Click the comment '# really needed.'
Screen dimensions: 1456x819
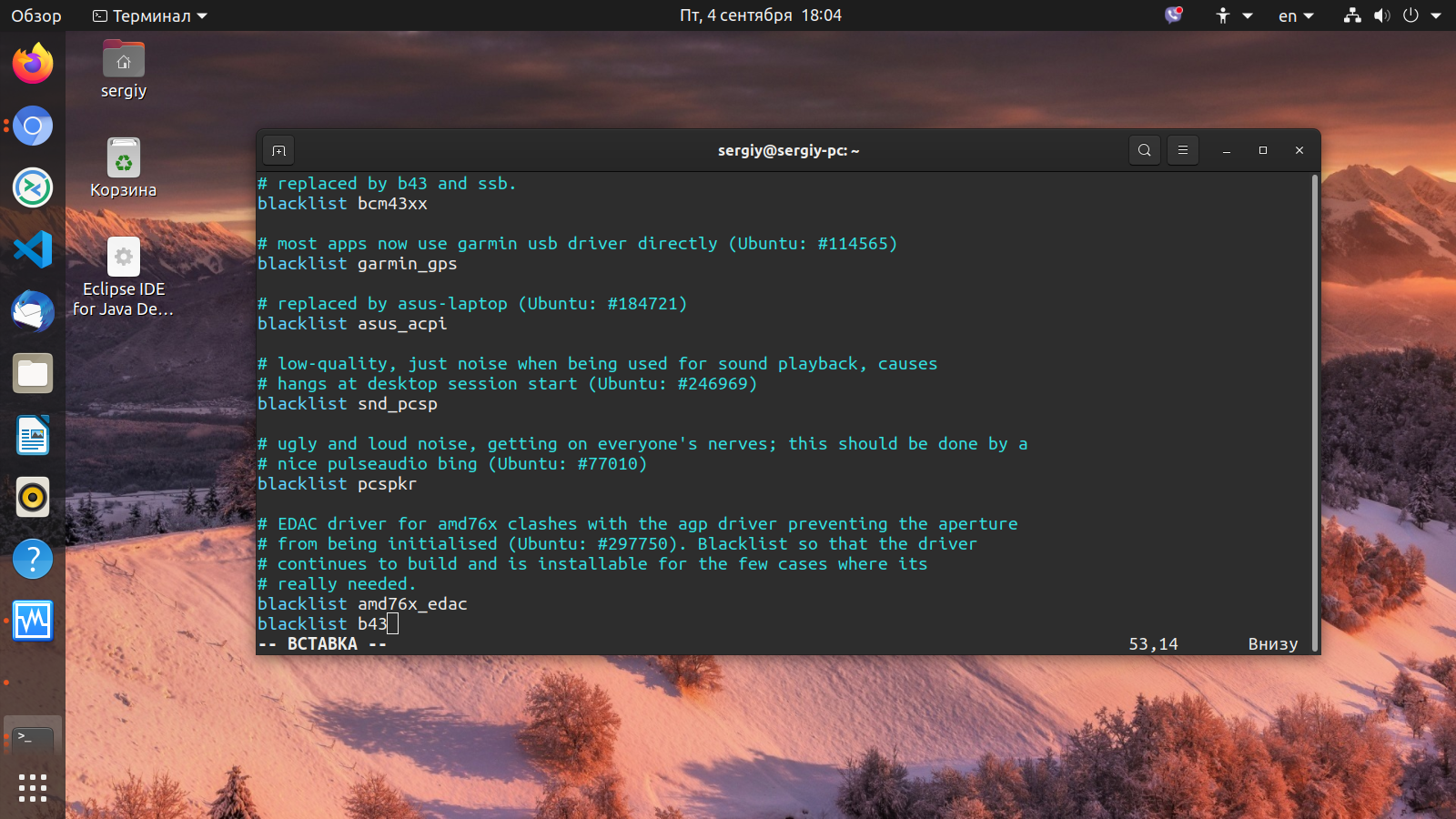(337, 584)
